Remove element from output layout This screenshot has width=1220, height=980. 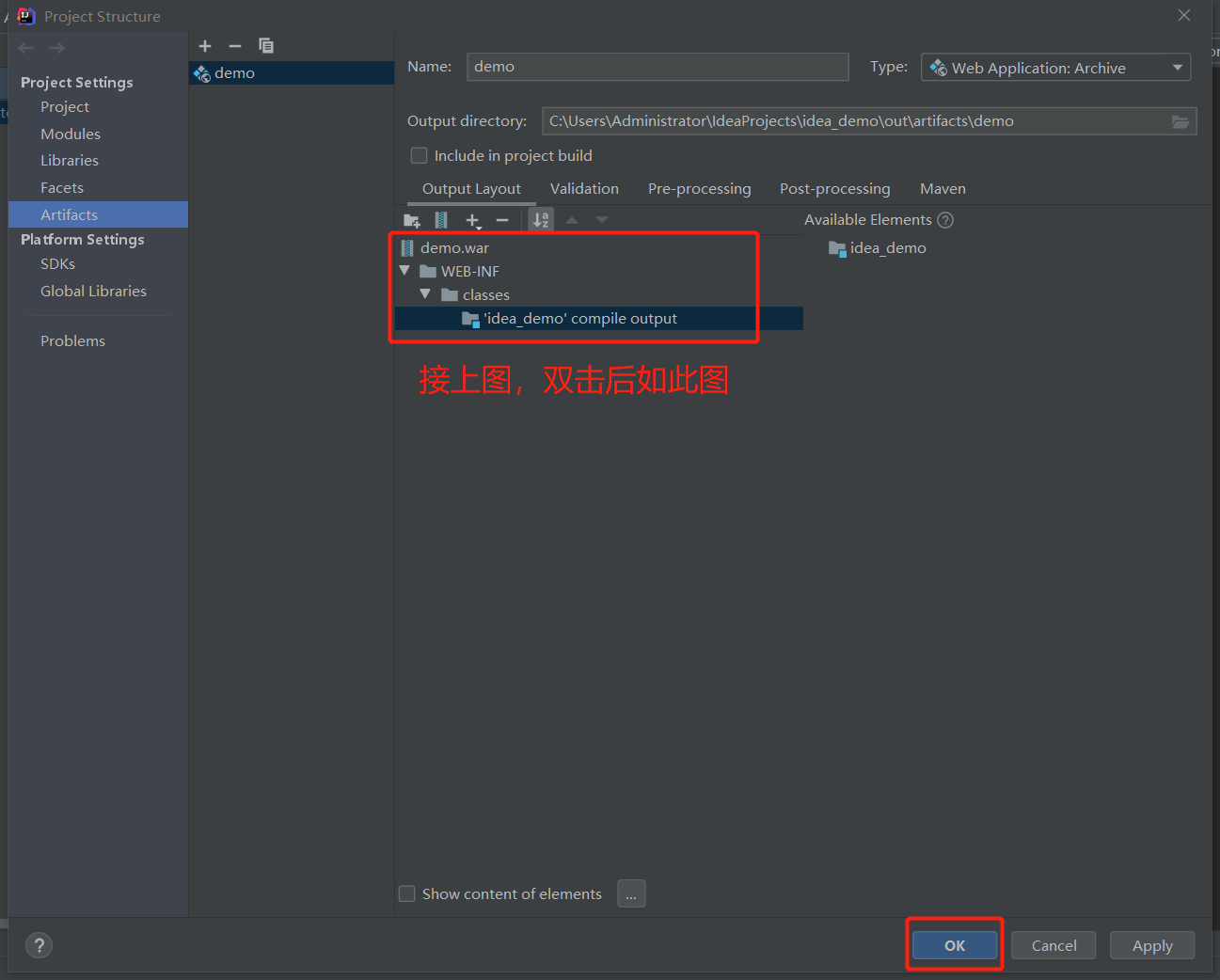tap(502, 220)
